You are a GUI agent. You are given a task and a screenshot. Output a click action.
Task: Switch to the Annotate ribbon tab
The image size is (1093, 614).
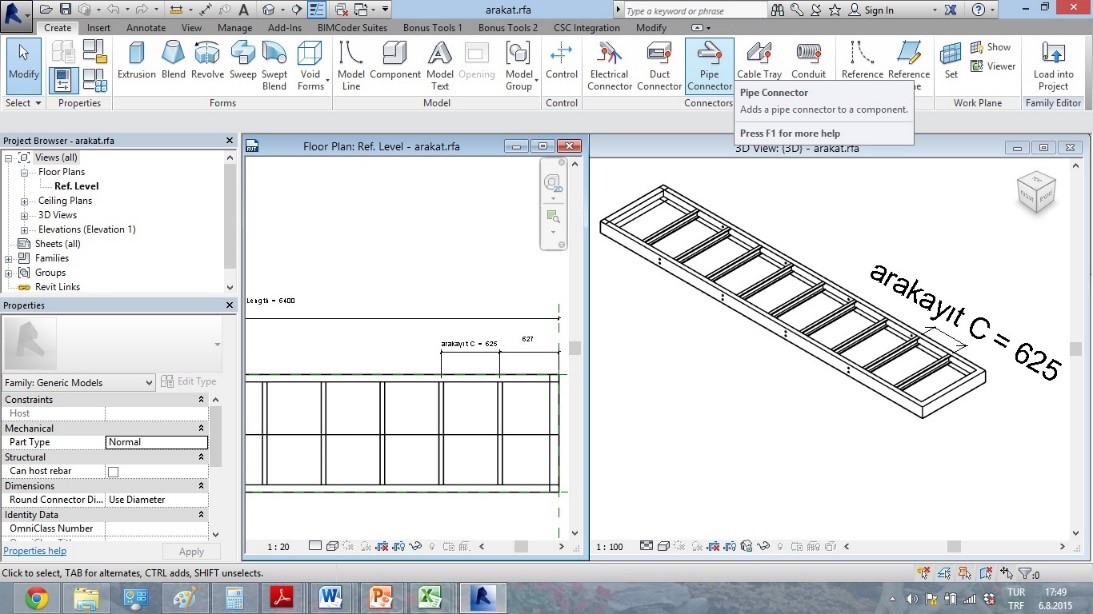(x=146, y=28)
